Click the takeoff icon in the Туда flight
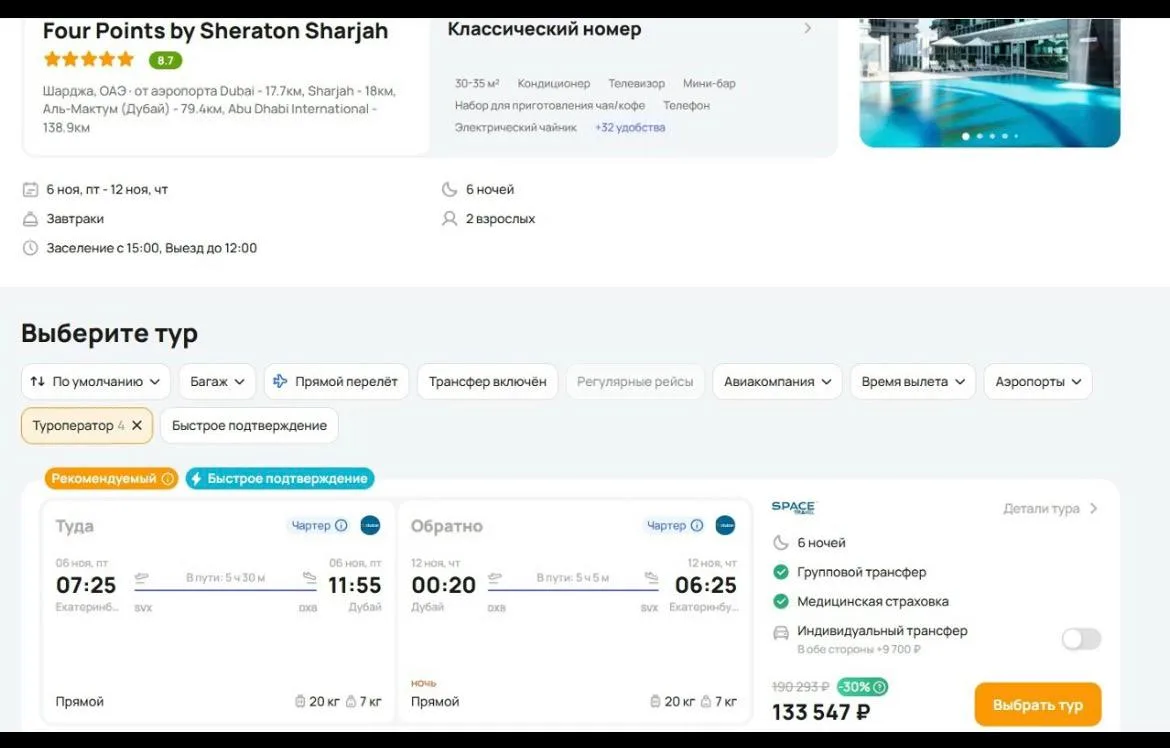The height and width of the screenshot is (748, 1170). 142,577
